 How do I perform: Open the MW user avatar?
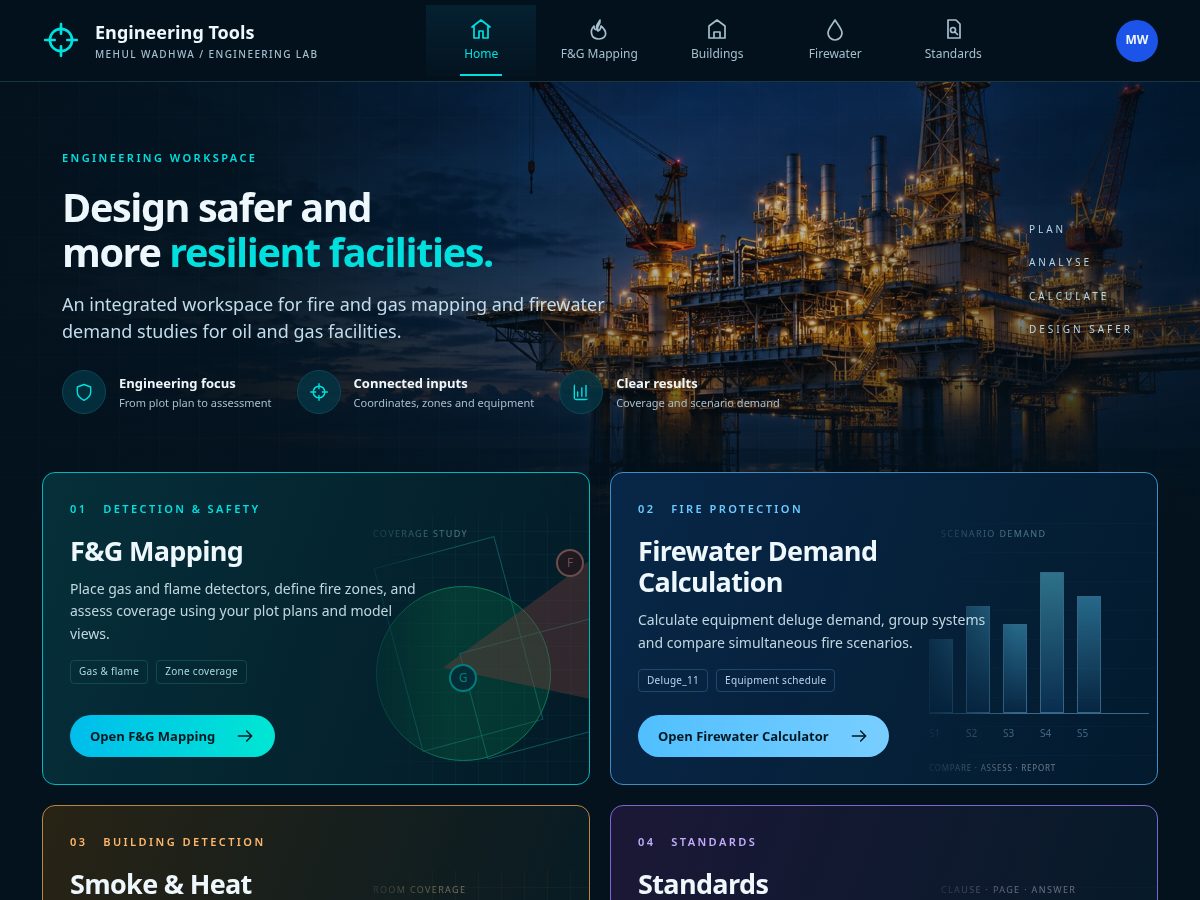(x=1137, y=40)
